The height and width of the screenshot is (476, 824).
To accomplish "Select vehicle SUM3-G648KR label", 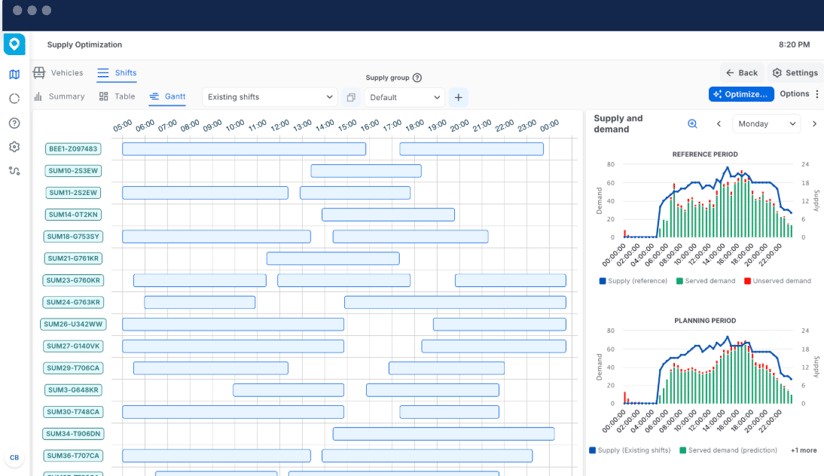I will pos(73,390).
